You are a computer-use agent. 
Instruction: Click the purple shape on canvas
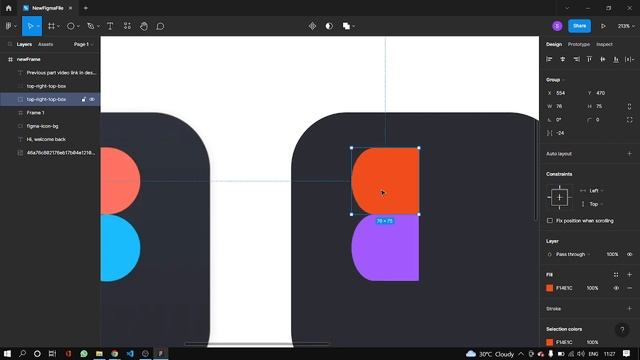385,248
